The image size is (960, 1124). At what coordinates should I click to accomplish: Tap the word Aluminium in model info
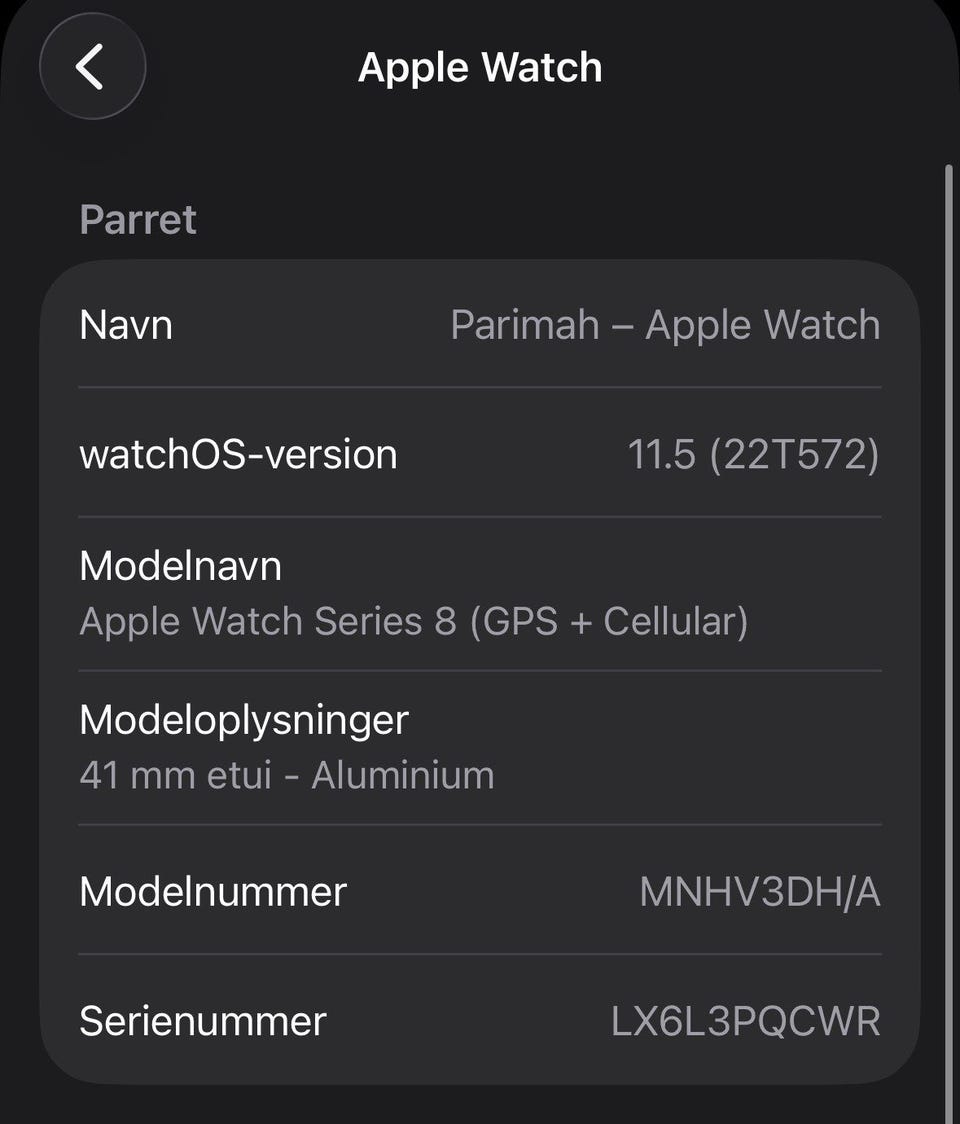(402, 775)
